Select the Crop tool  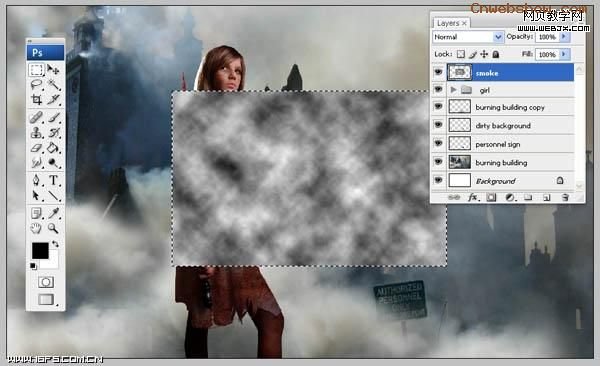click(x=36, y=100)
